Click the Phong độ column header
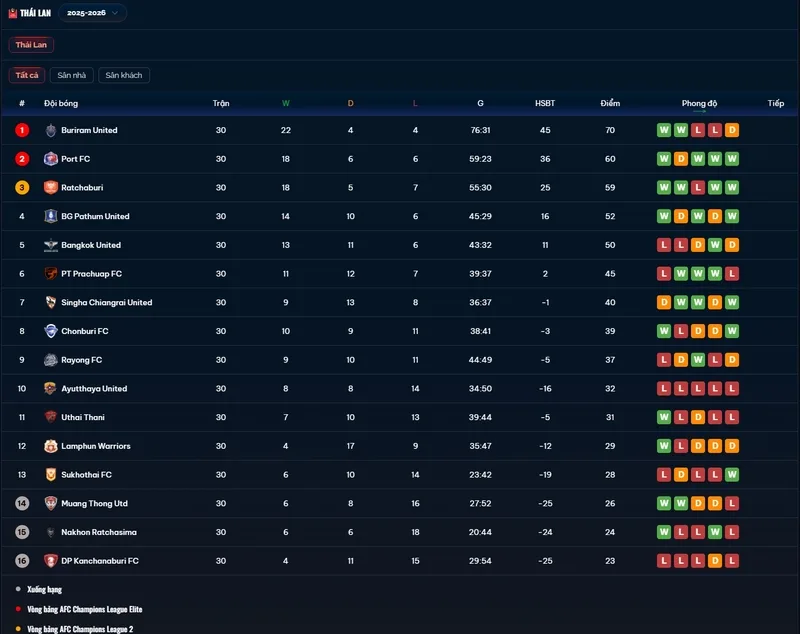The image size is (800, 634). [x=699, y=103]
